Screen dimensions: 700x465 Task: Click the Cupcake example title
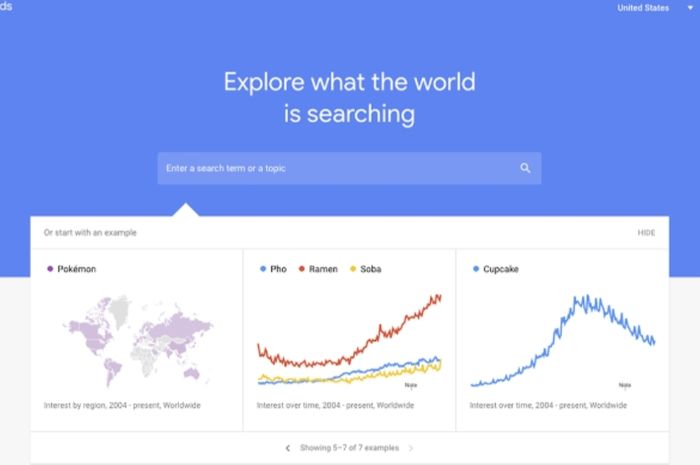point(501,269)
